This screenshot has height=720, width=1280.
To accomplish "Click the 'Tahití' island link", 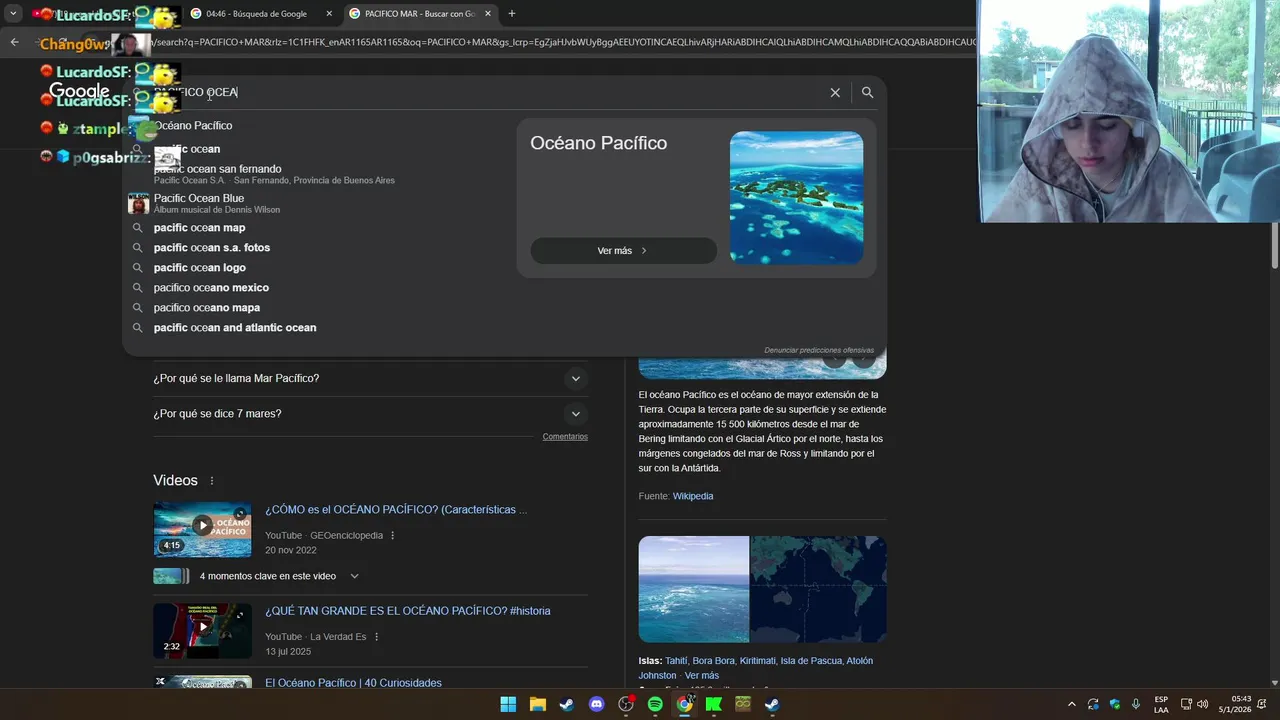I will click(676, 661).
